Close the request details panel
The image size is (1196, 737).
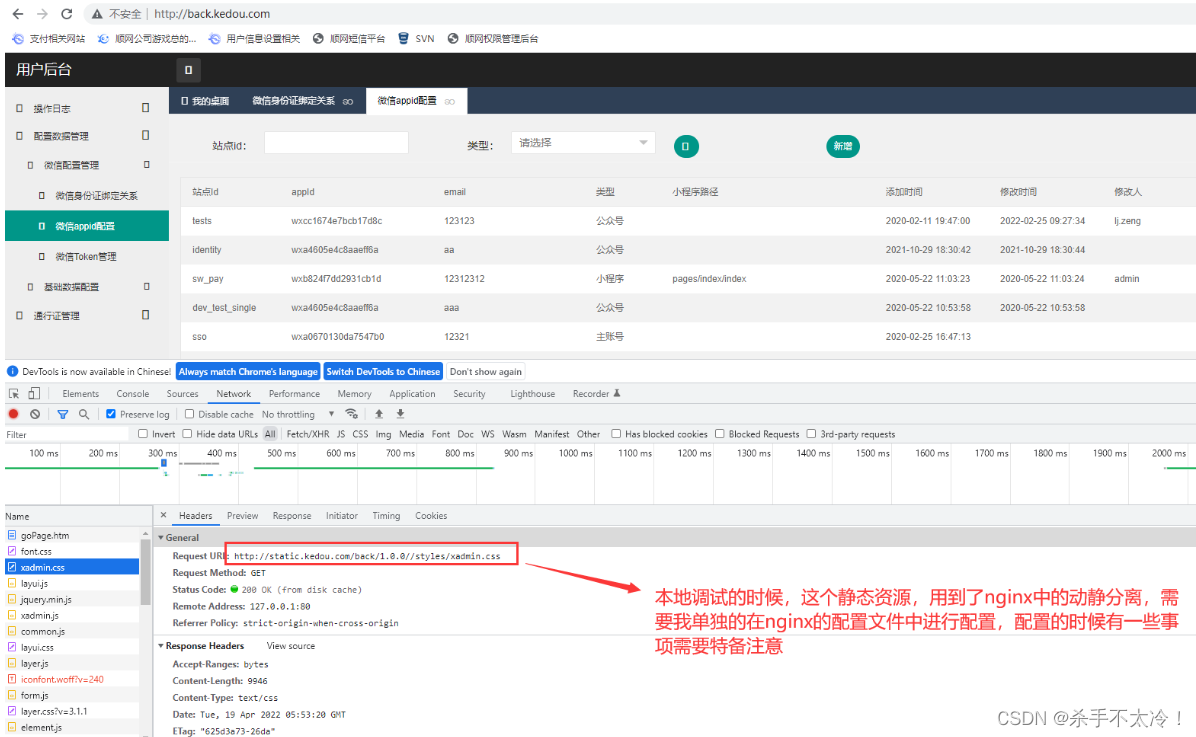click(x=163, y=516)
